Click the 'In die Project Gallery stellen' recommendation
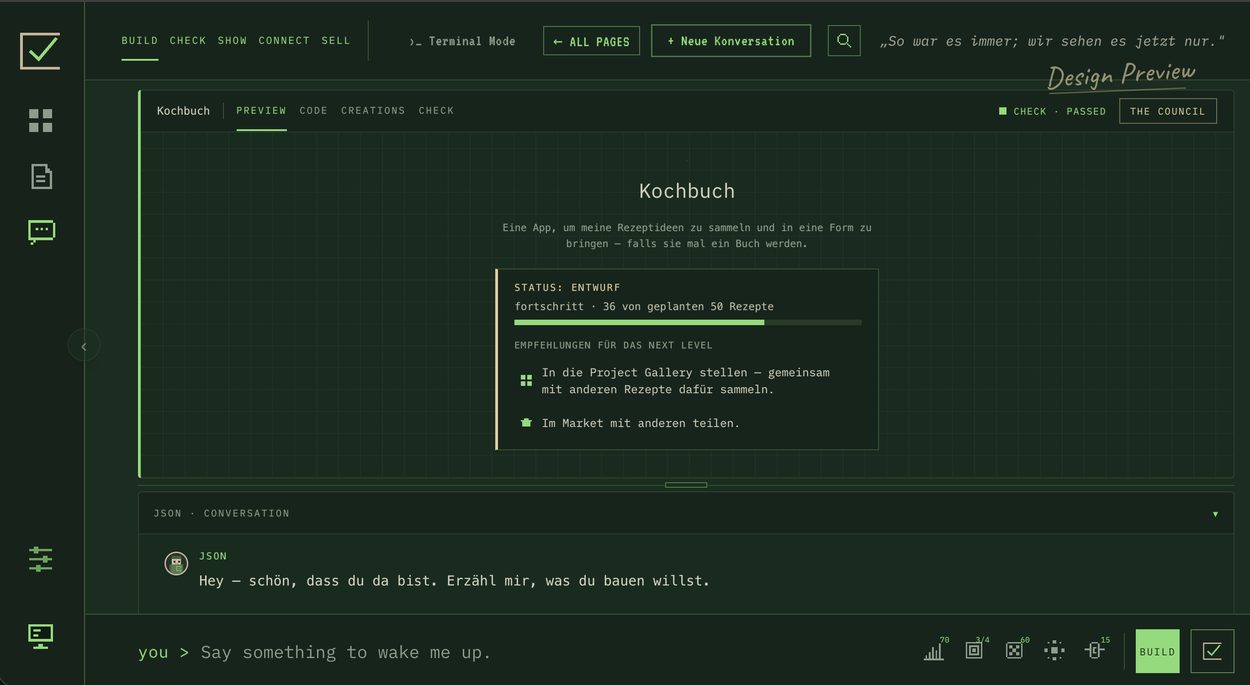This screenshot has height=685, width=1250. pyautogui.click(x=686, y=381)
